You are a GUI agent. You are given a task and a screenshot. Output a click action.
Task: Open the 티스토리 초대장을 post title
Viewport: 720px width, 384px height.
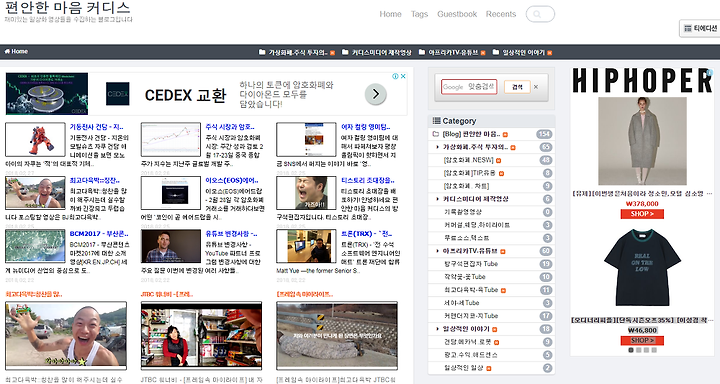368,181
